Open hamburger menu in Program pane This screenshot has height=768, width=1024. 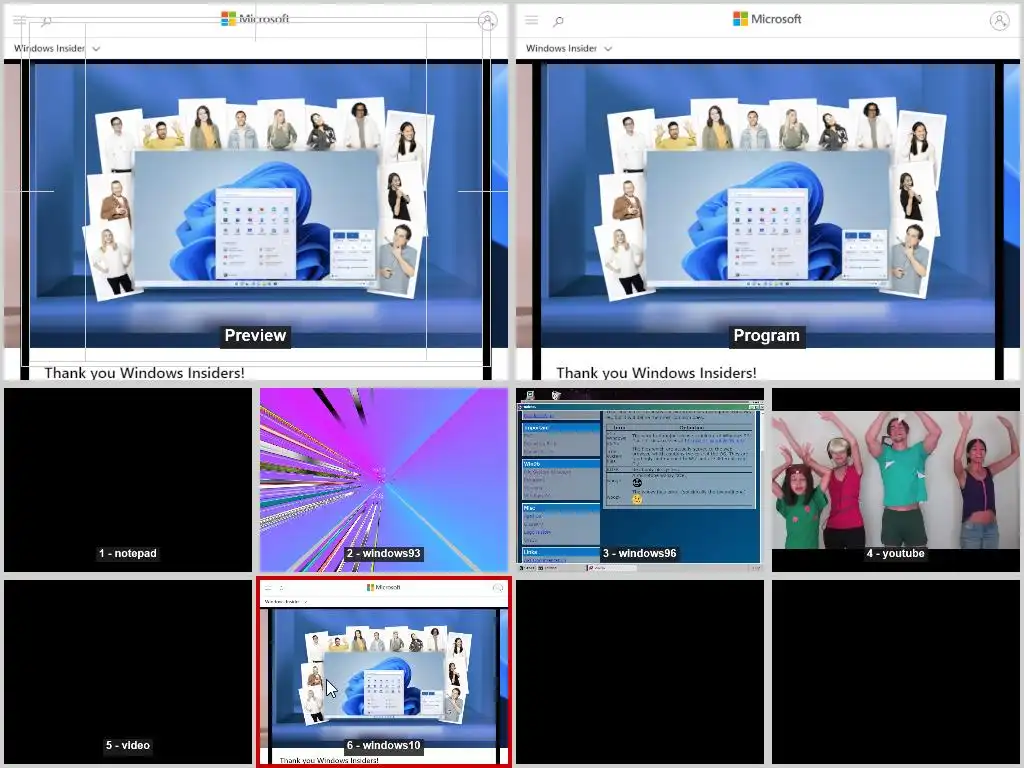pyautogui.click(x=532, y=20)
